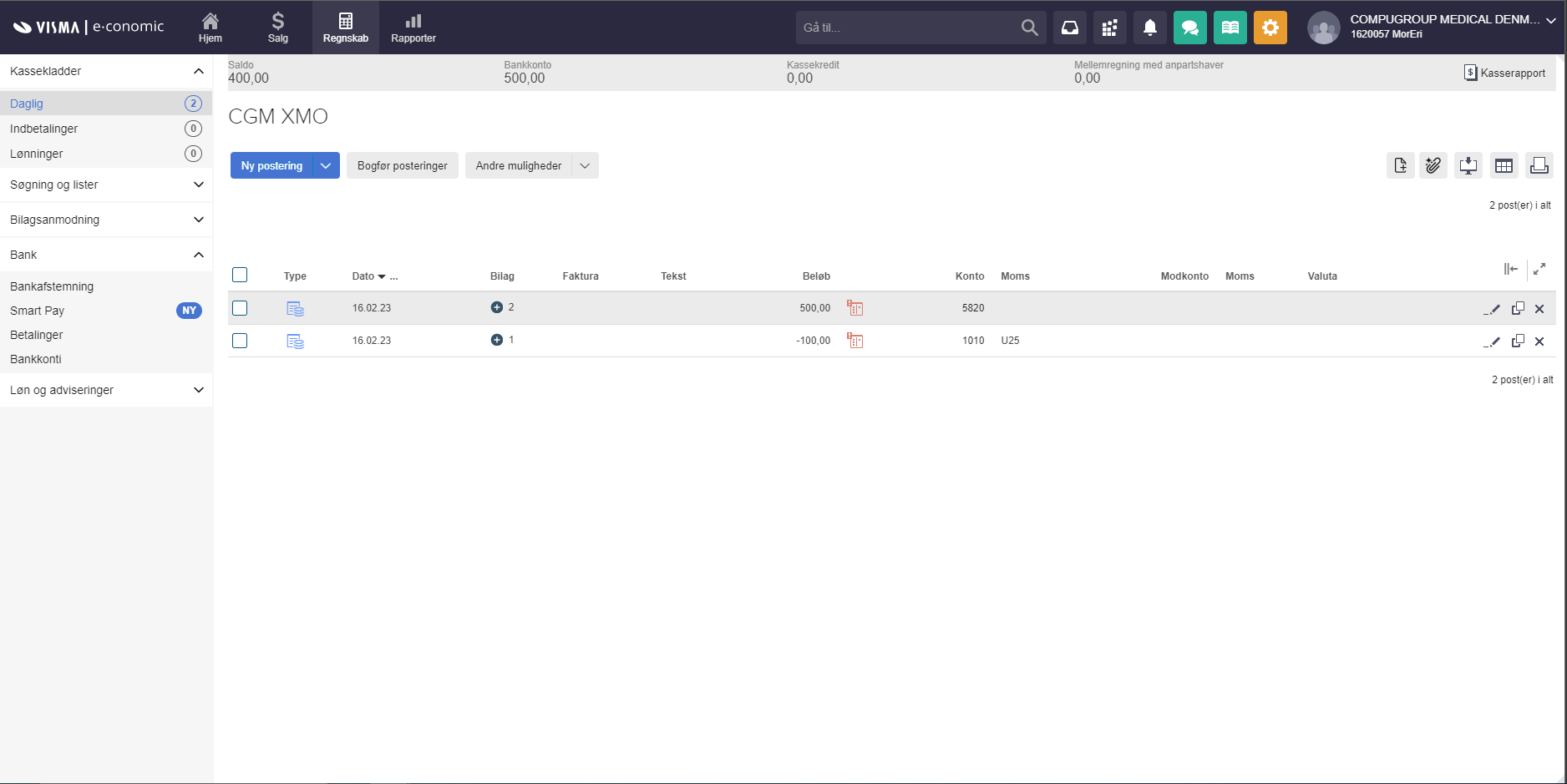
Task: Go to the Salg menu item
Action: 277,27
